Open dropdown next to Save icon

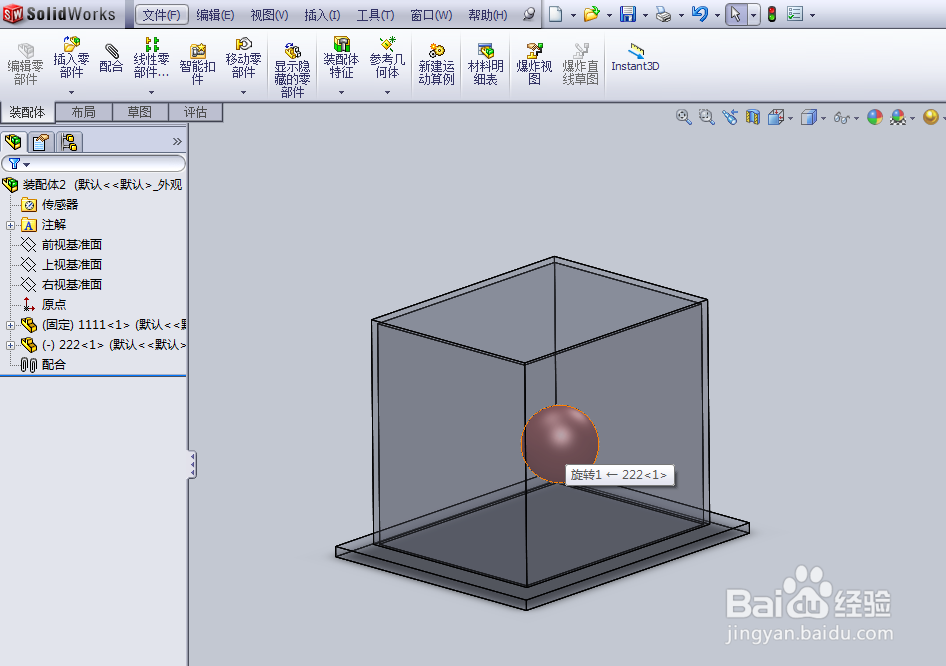tap(645, 15)
